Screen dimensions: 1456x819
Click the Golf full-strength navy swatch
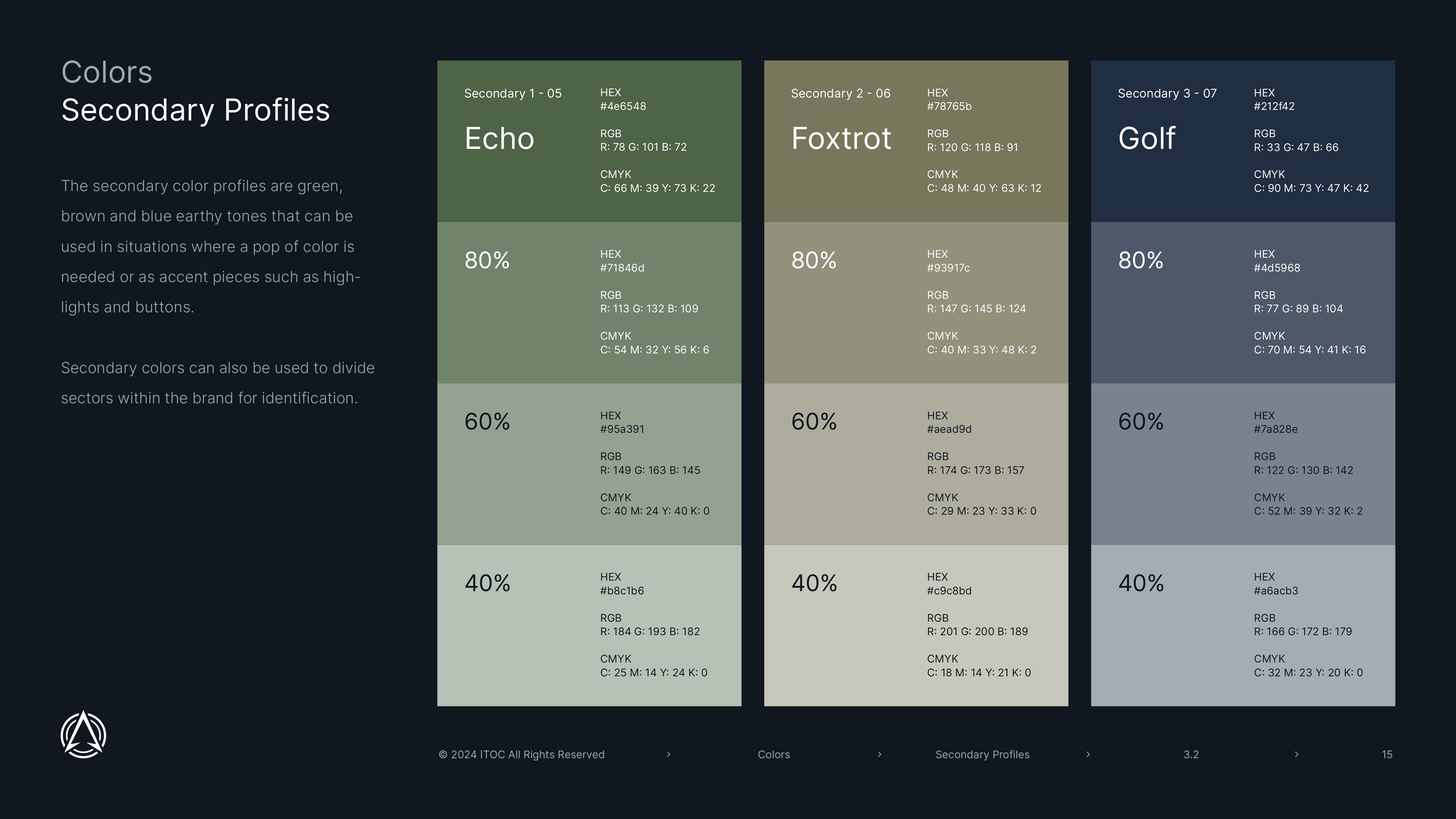point(1243,141)
